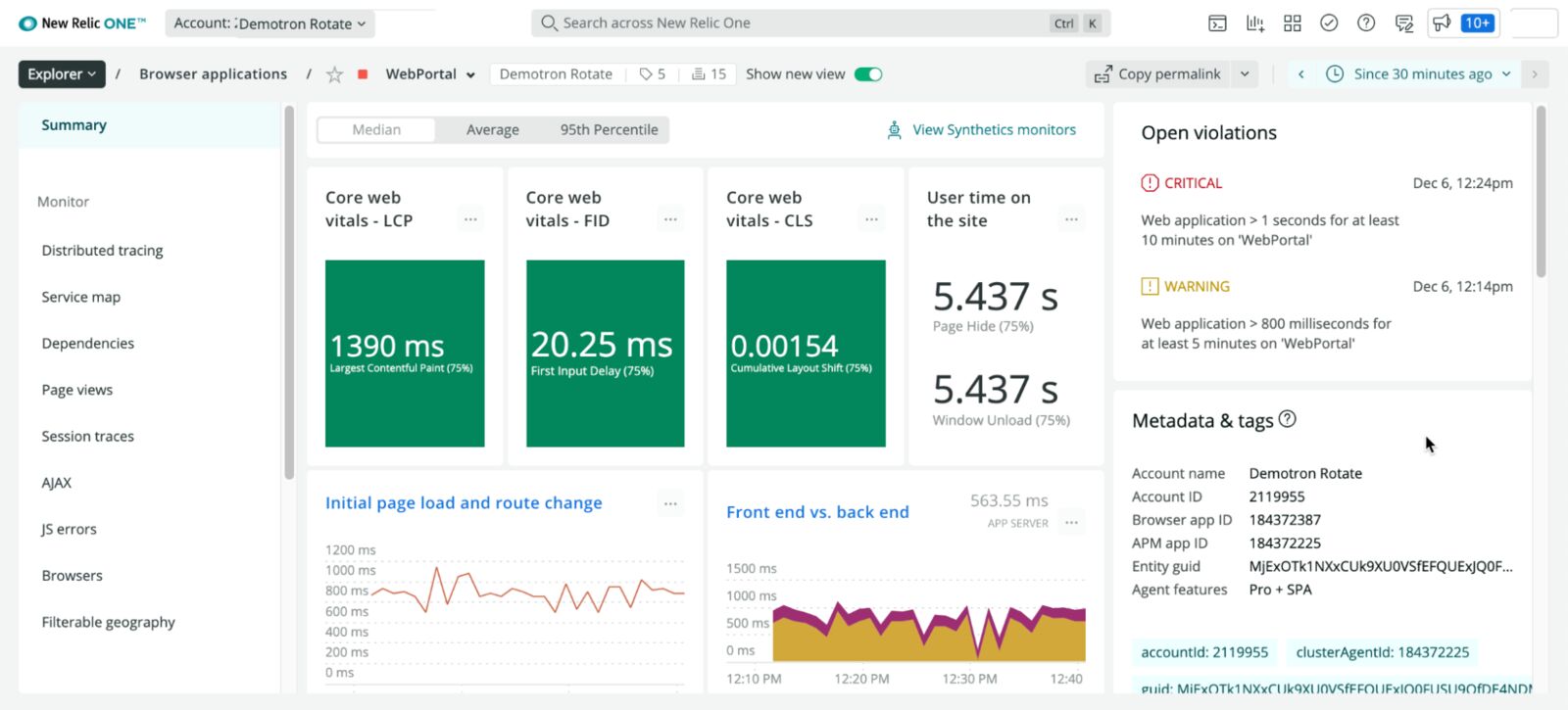Click the Demotron Rotate account chip
Image resolution: width=1568 pixels, height=710 pixels.
pos(556,74)
